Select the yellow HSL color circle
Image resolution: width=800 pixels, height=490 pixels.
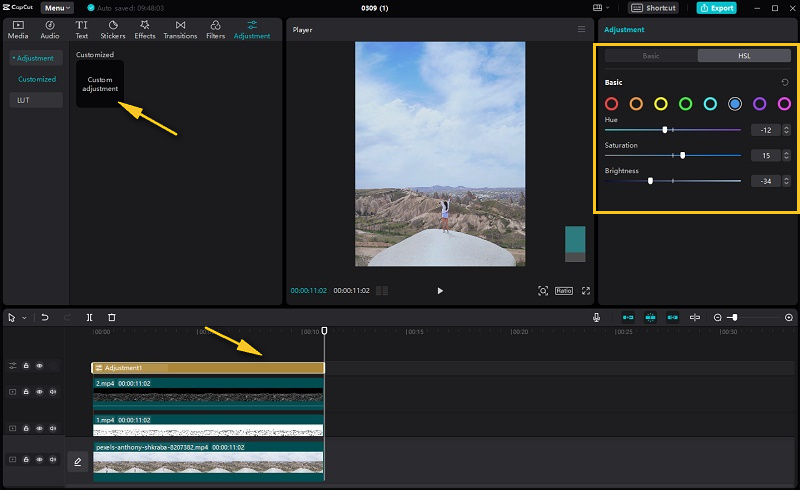coord(661,104)
